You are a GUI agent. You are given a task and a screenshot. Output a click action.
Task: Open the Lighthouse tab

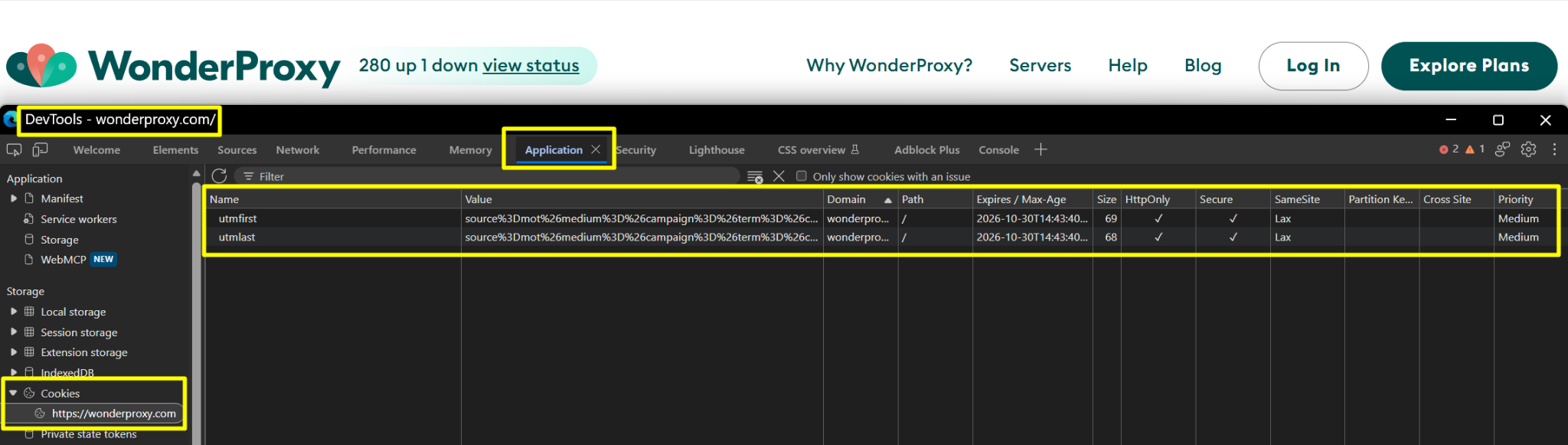click(717, 150)
